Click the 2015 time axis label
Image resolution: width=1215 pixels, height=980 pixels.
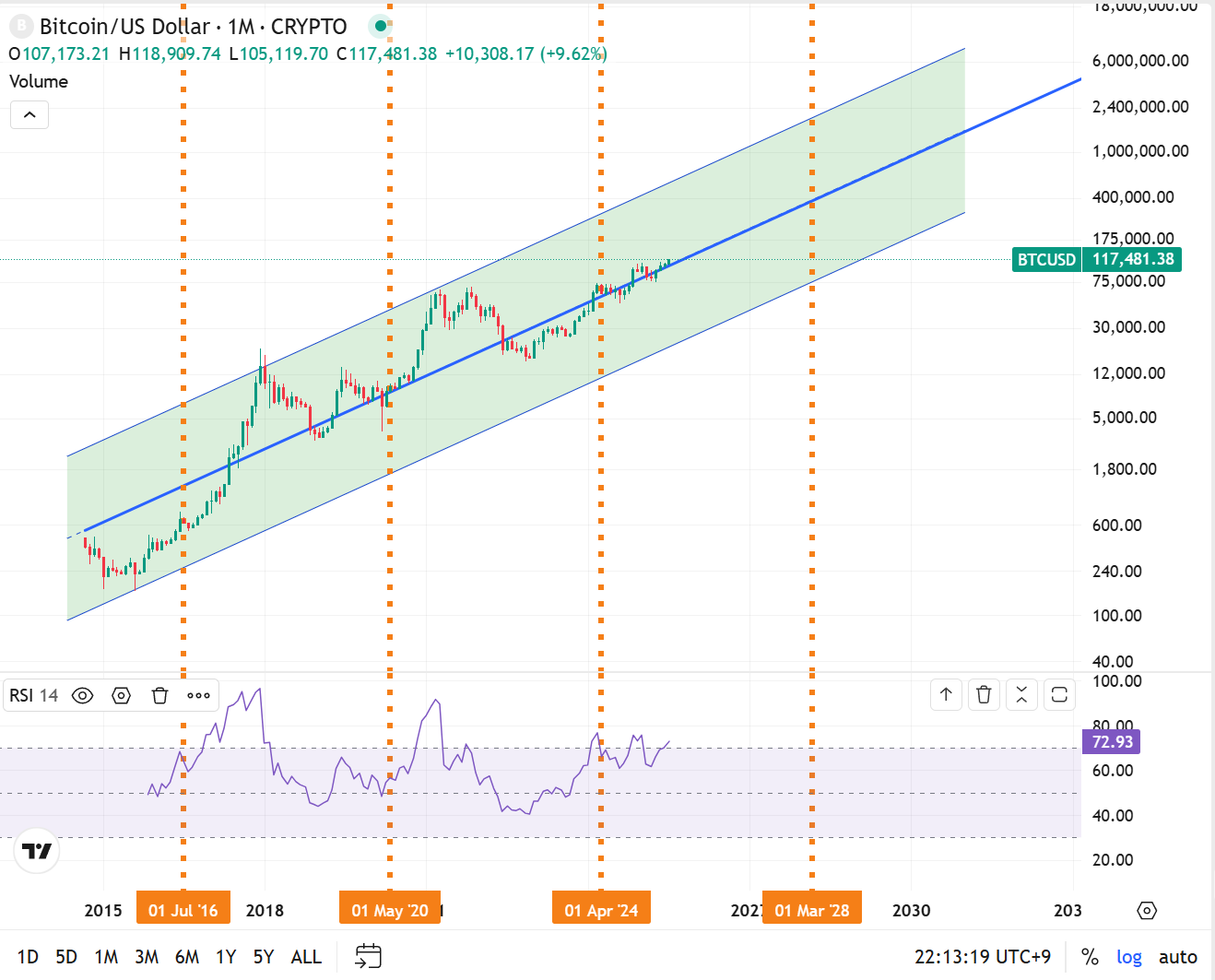(x=103, y=910)
